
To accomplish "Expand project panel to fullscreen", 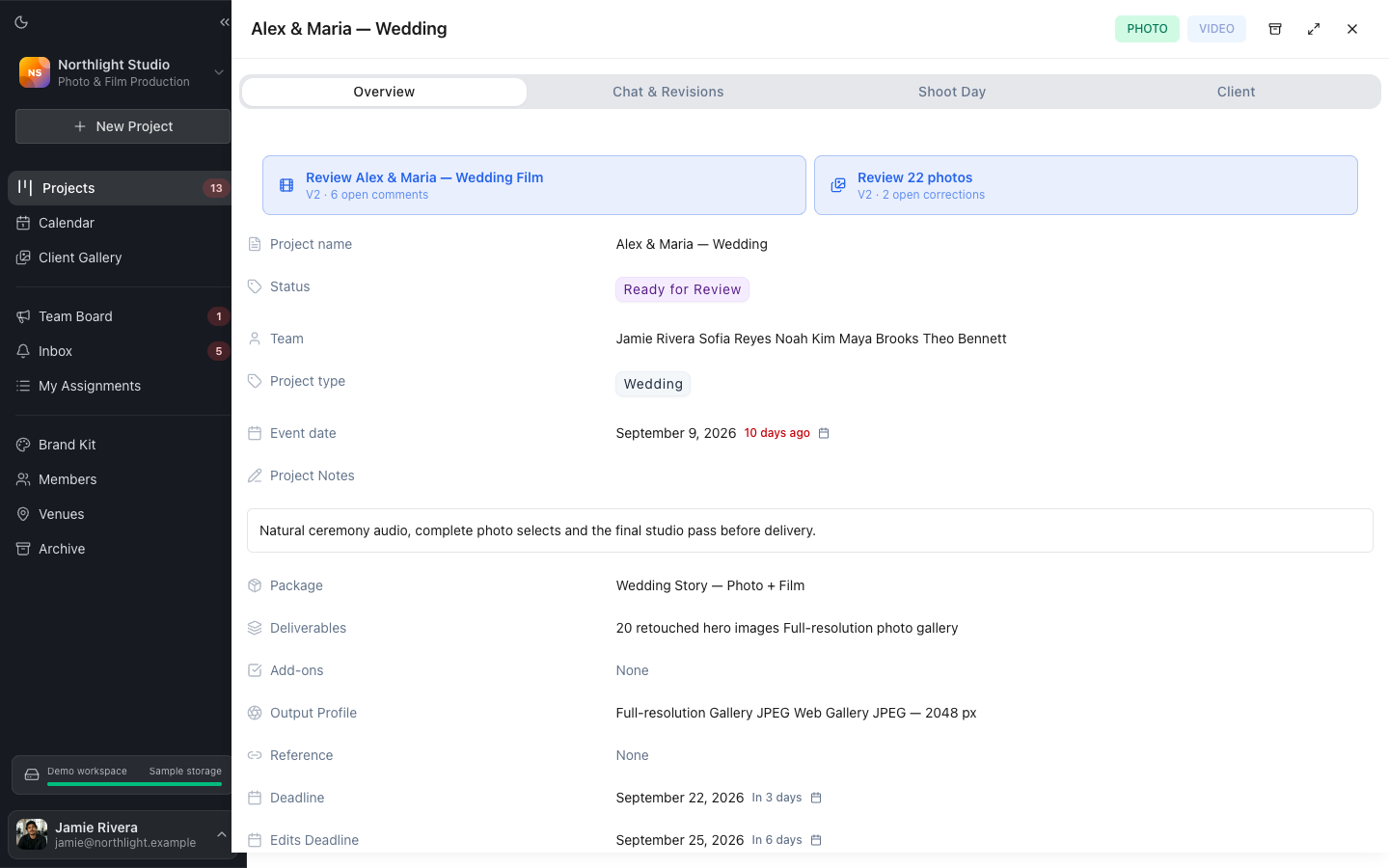I will (1313, 29).
